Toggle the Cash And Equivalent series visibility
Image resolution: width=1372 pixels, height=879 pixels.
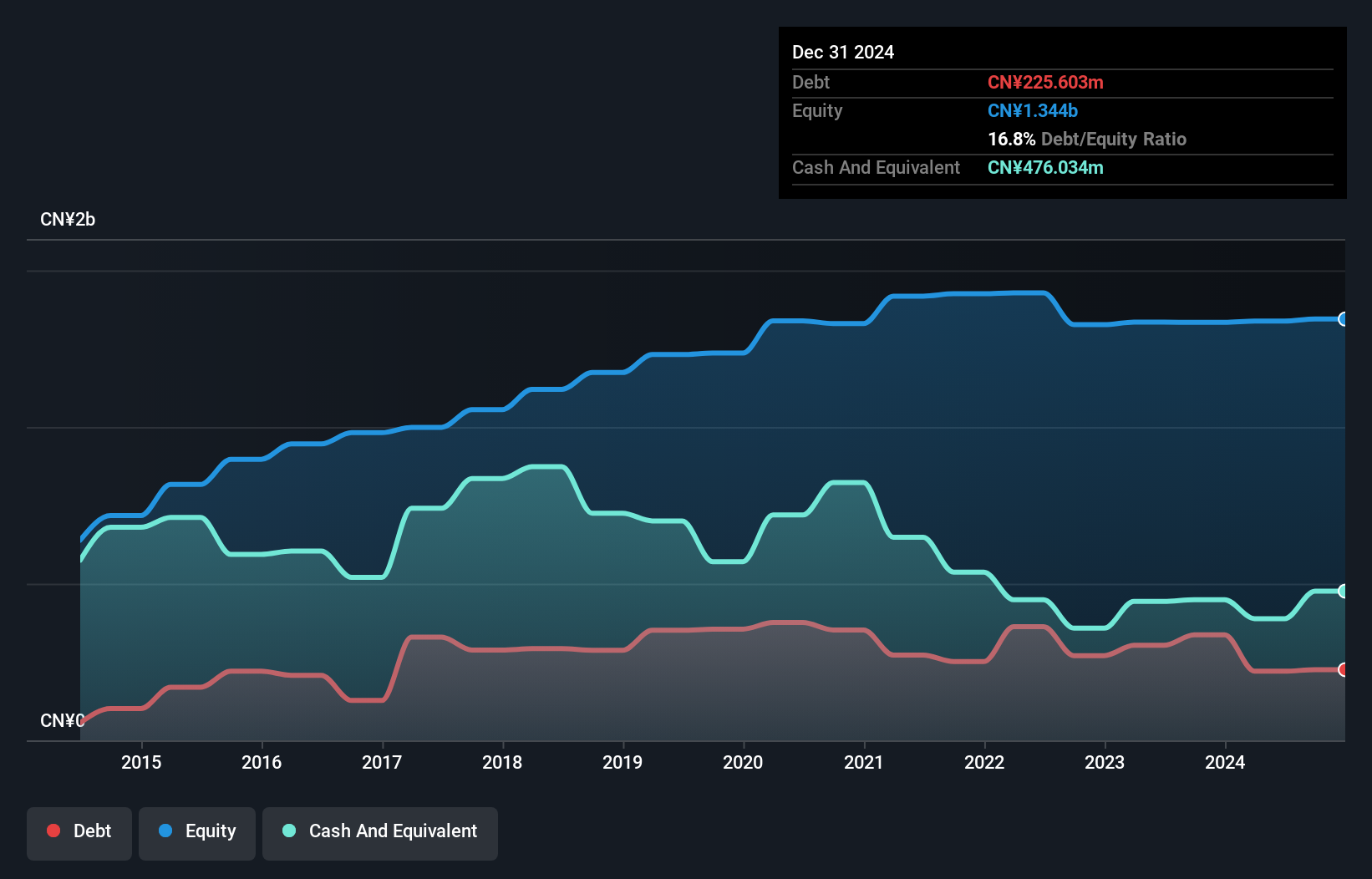point(380,831)
